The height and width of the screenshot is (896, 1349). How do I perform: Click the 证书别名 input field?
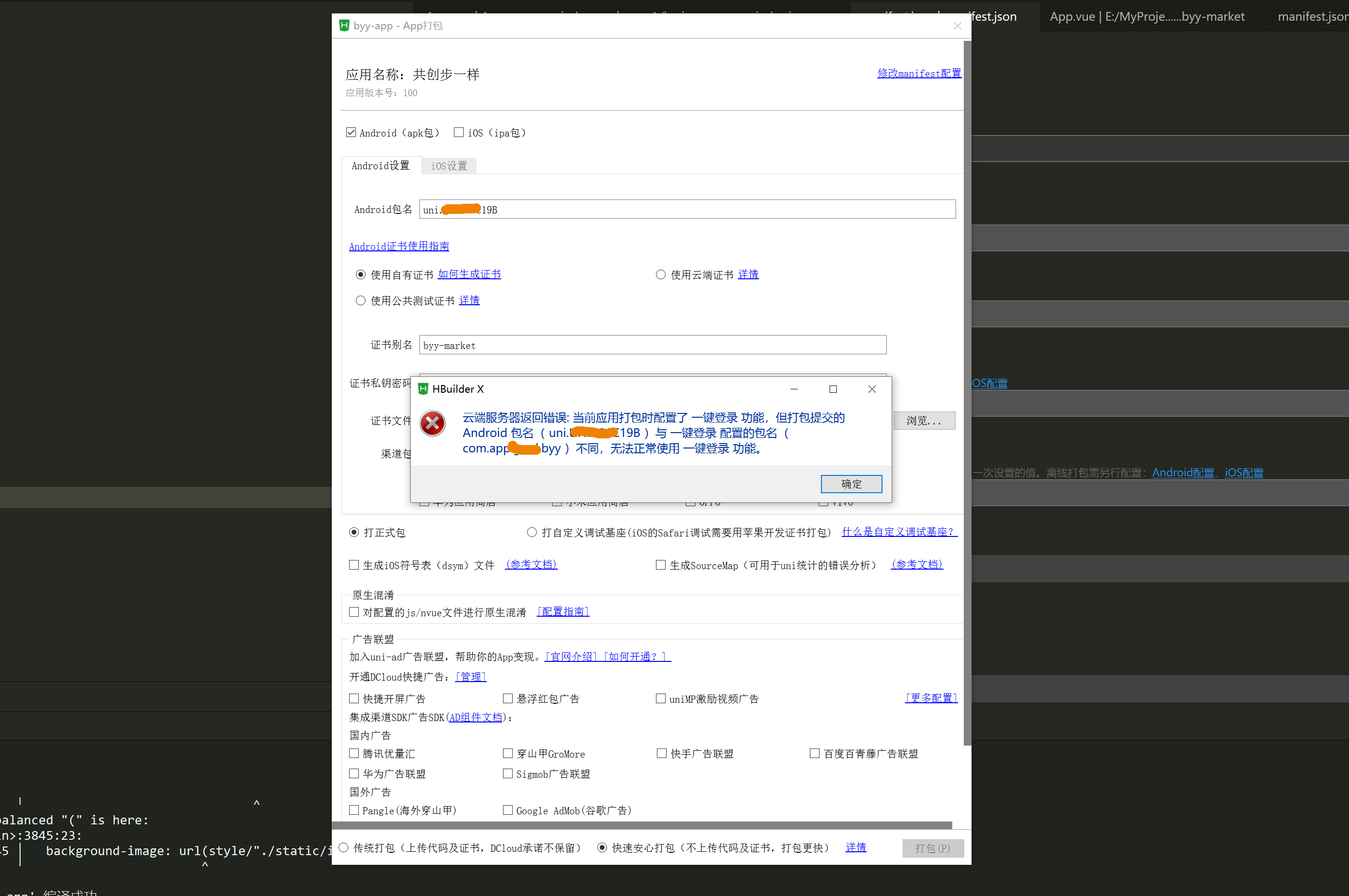(652, 345)
